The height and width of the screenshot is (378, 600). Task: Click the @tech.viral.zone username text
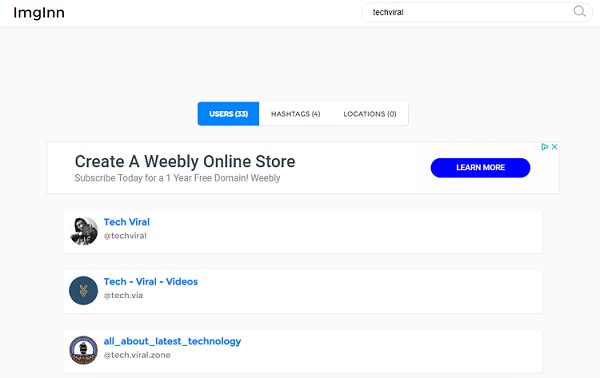[x=137, y=355]
